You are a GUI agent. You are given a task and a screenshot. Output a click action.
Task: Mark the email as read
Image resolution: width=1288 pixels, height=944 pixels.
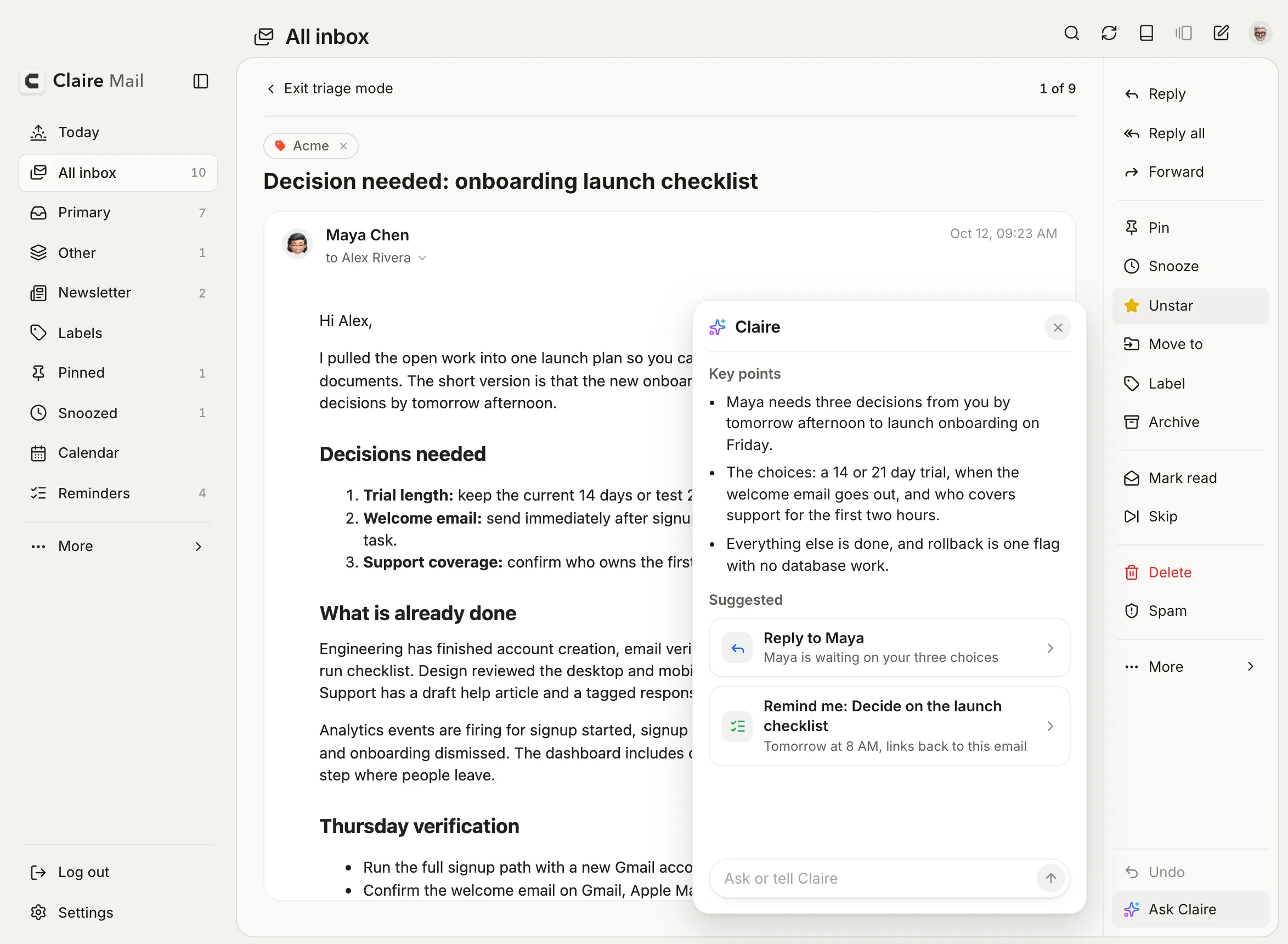[x=1190, y=478]
